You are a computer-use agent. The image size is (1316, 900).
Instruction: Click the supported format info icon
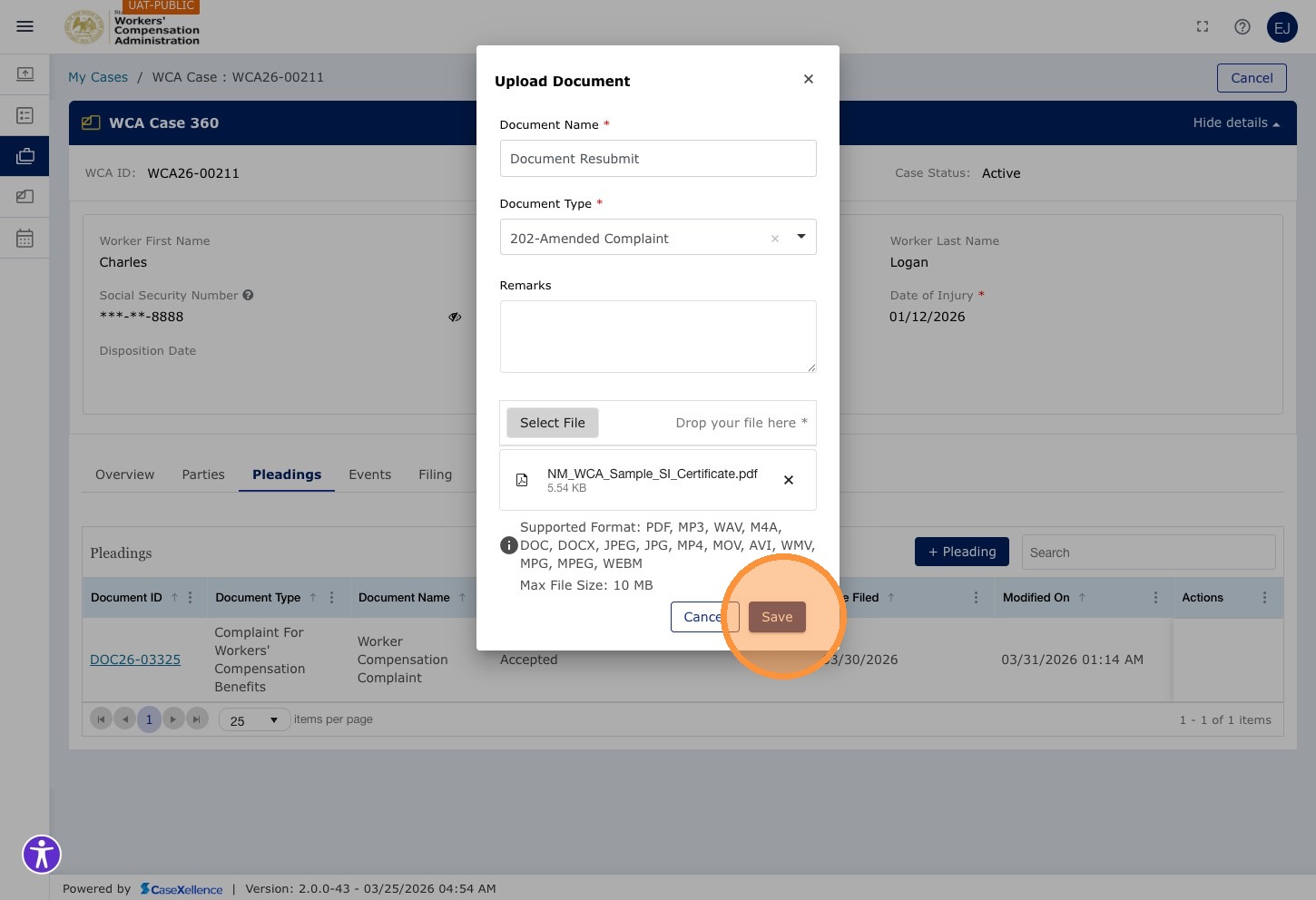point(509,545)
